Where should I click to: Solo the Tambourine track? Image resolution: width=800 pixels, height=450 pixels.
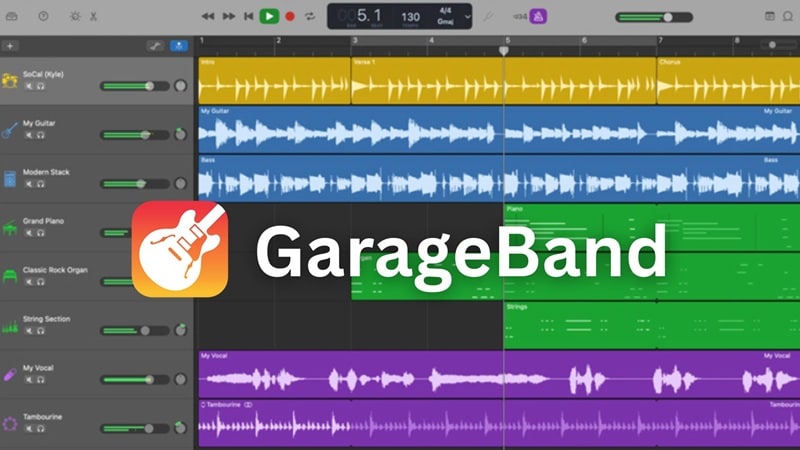coord(40,429)
